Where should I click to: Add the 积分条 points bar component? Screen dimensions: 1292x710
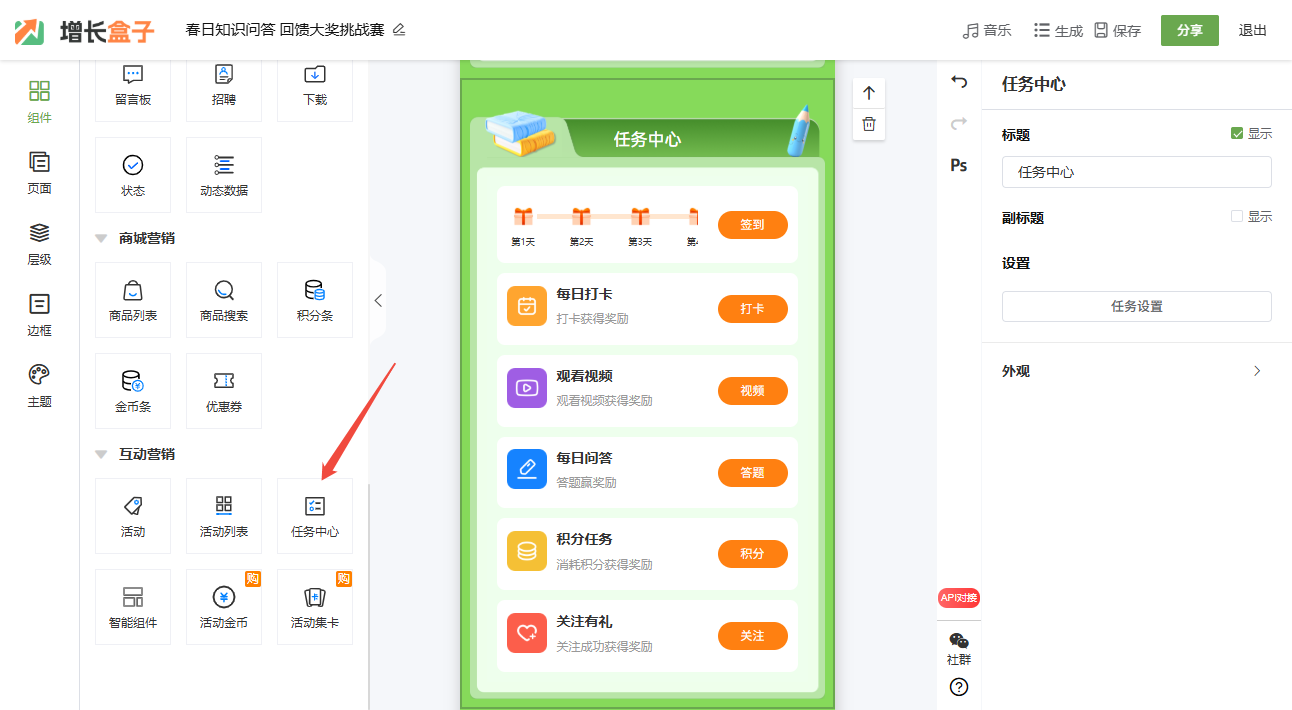point(315,300)
